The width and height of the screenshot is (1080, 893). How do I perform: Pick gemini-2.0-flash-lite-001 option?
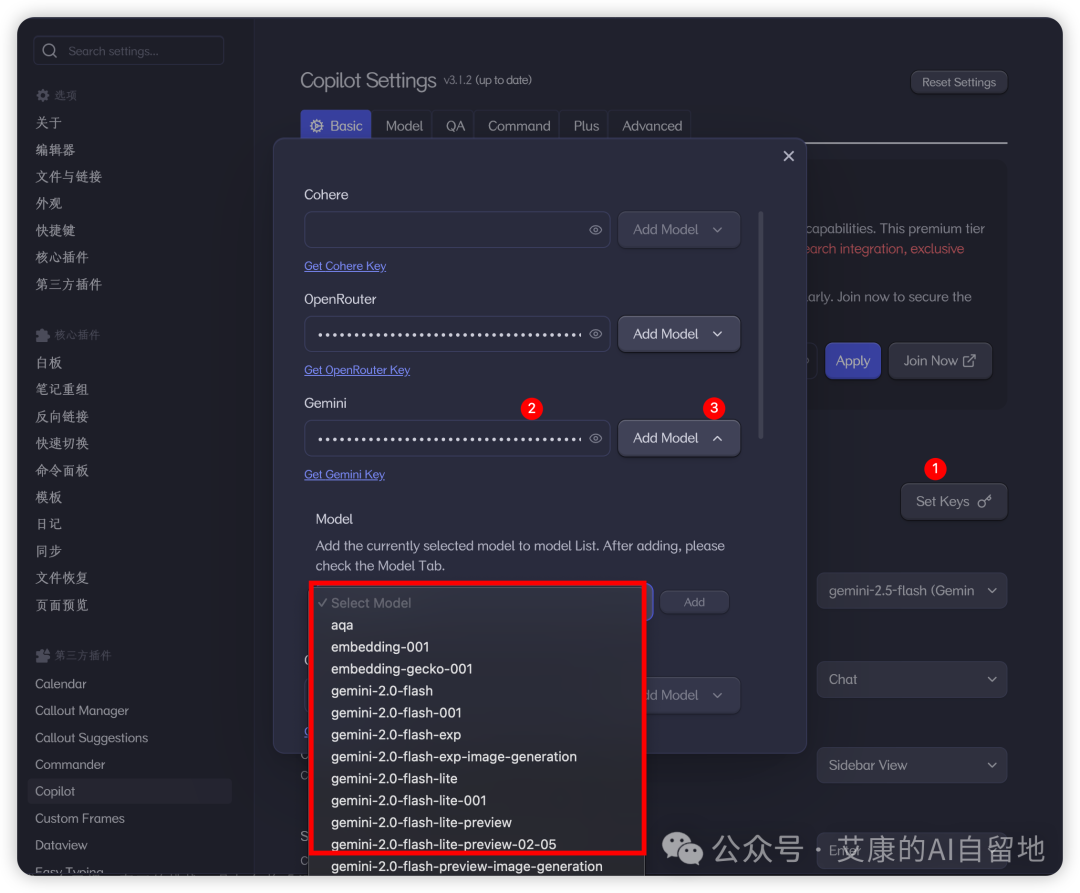tap(477, 801)
